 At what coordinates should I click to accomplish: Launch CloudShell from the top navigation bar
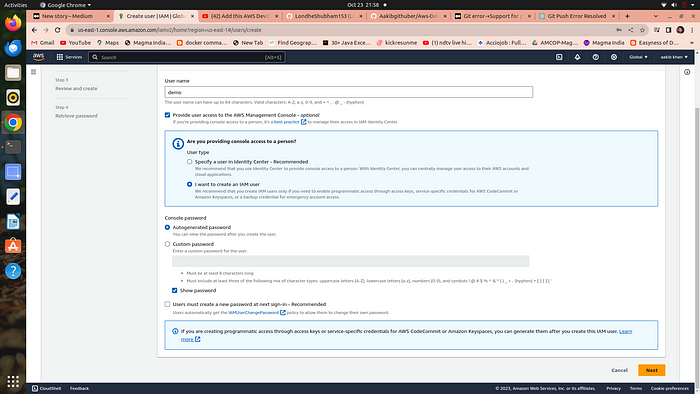tap(559, 57)
